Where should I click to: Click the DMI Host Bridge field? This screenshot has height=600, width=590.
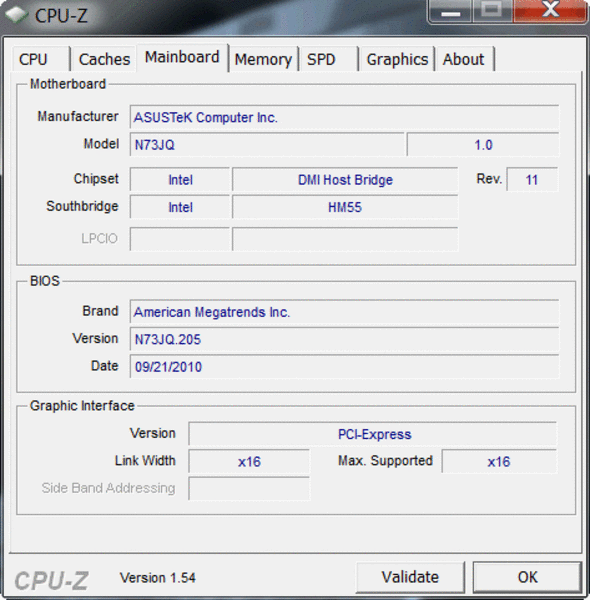tap(345, 179)
